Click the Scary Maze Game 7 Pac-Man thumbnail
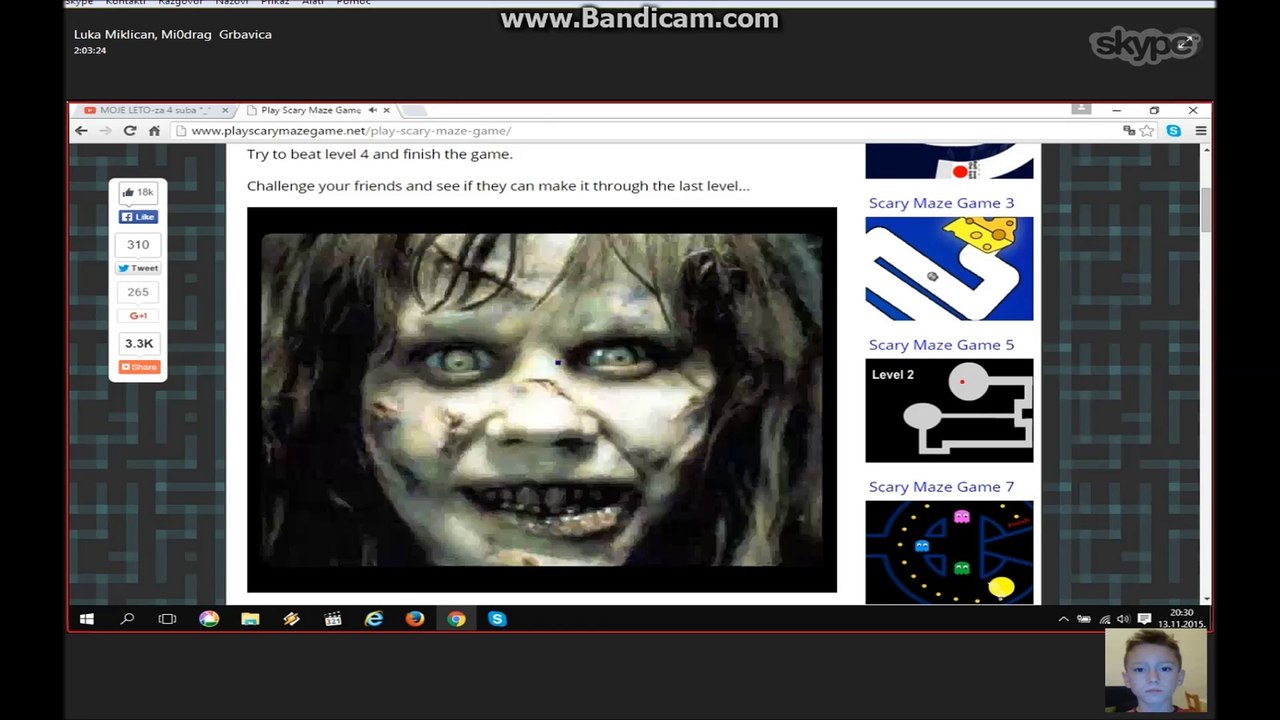Screen dimensions: 1280x720 coord(949,552)
